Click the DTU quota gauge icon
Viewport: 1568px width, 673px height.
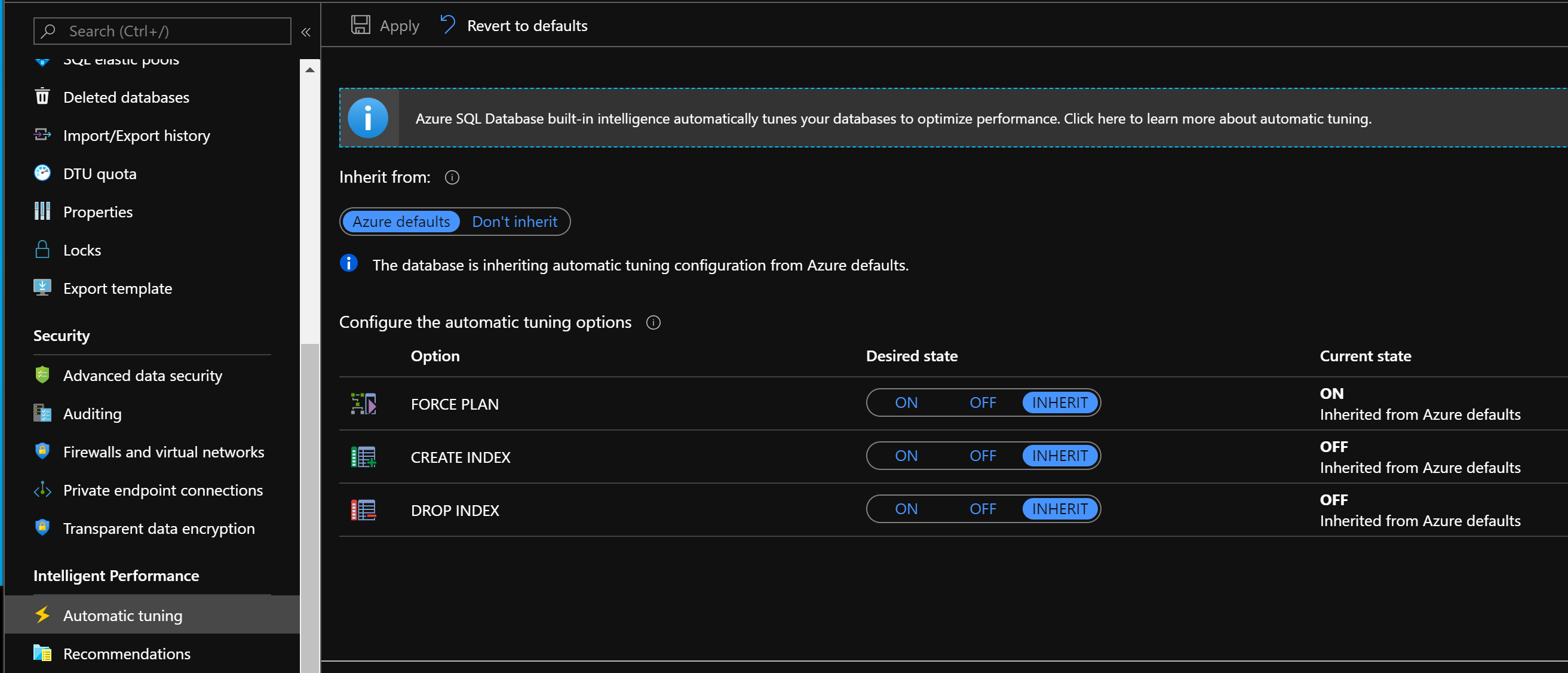[42, 173]
